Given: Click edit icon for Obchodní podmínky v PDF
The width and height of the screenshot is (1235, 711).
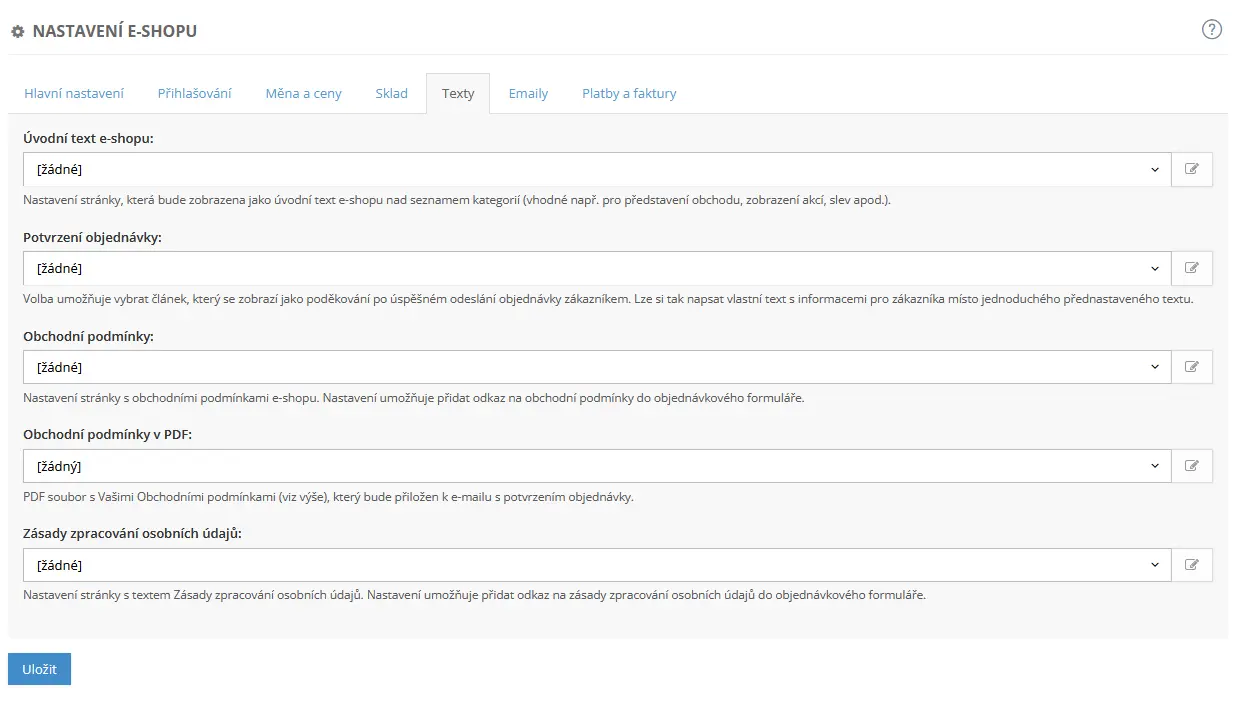Looking at the screenshot, I should [x=1192, y=466].
